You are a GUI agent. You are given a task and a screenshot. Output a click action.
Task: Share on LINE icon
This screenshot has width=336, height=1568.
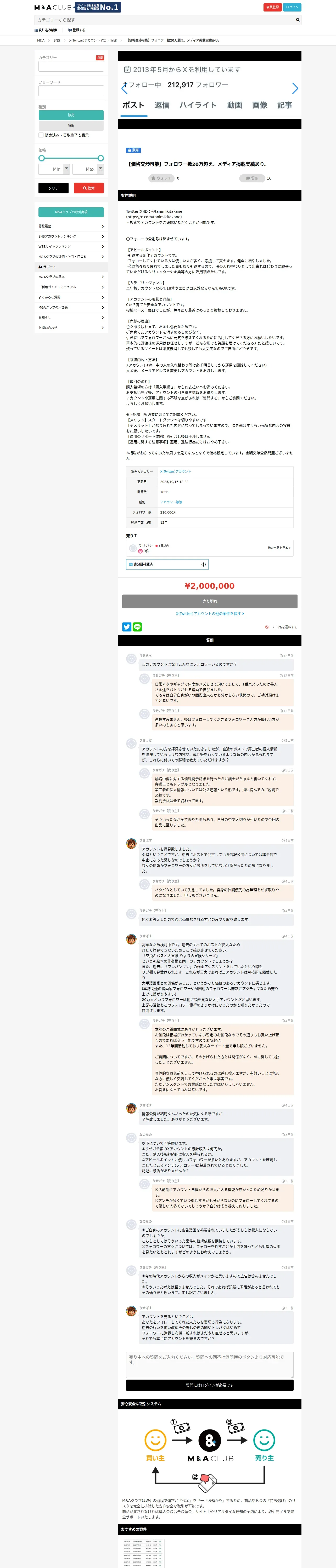137,627
